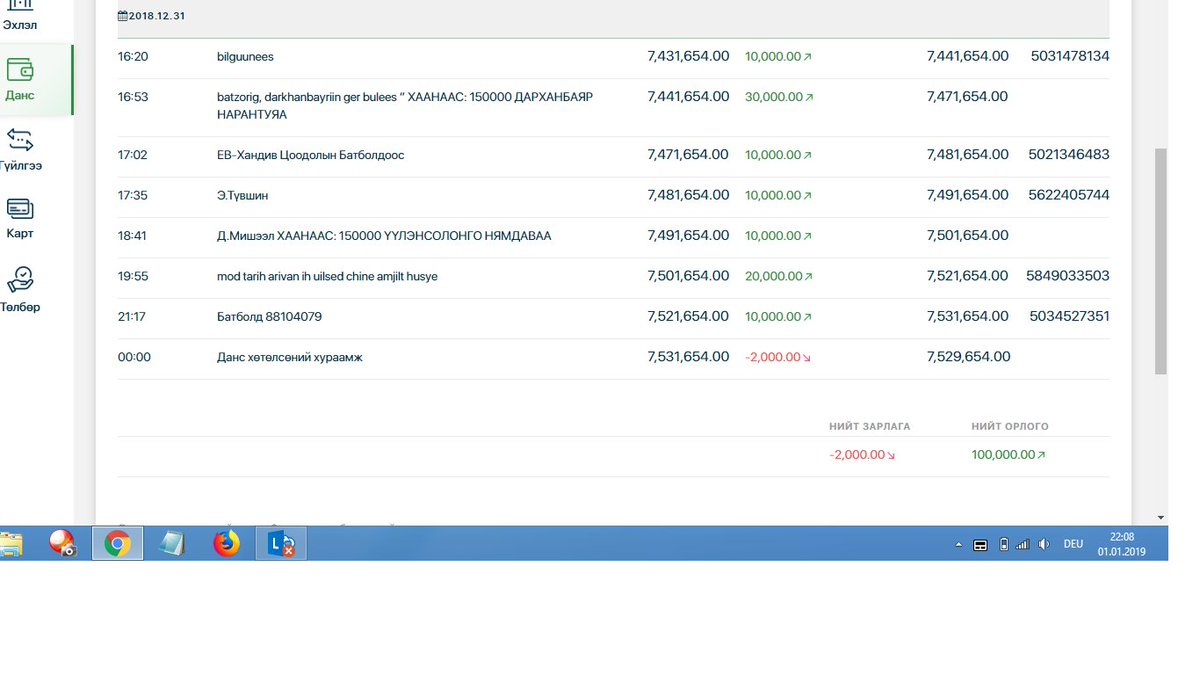1200x675 pixels.
Task: Click the battery tray icon
Action: click(x=1003, y=545)
